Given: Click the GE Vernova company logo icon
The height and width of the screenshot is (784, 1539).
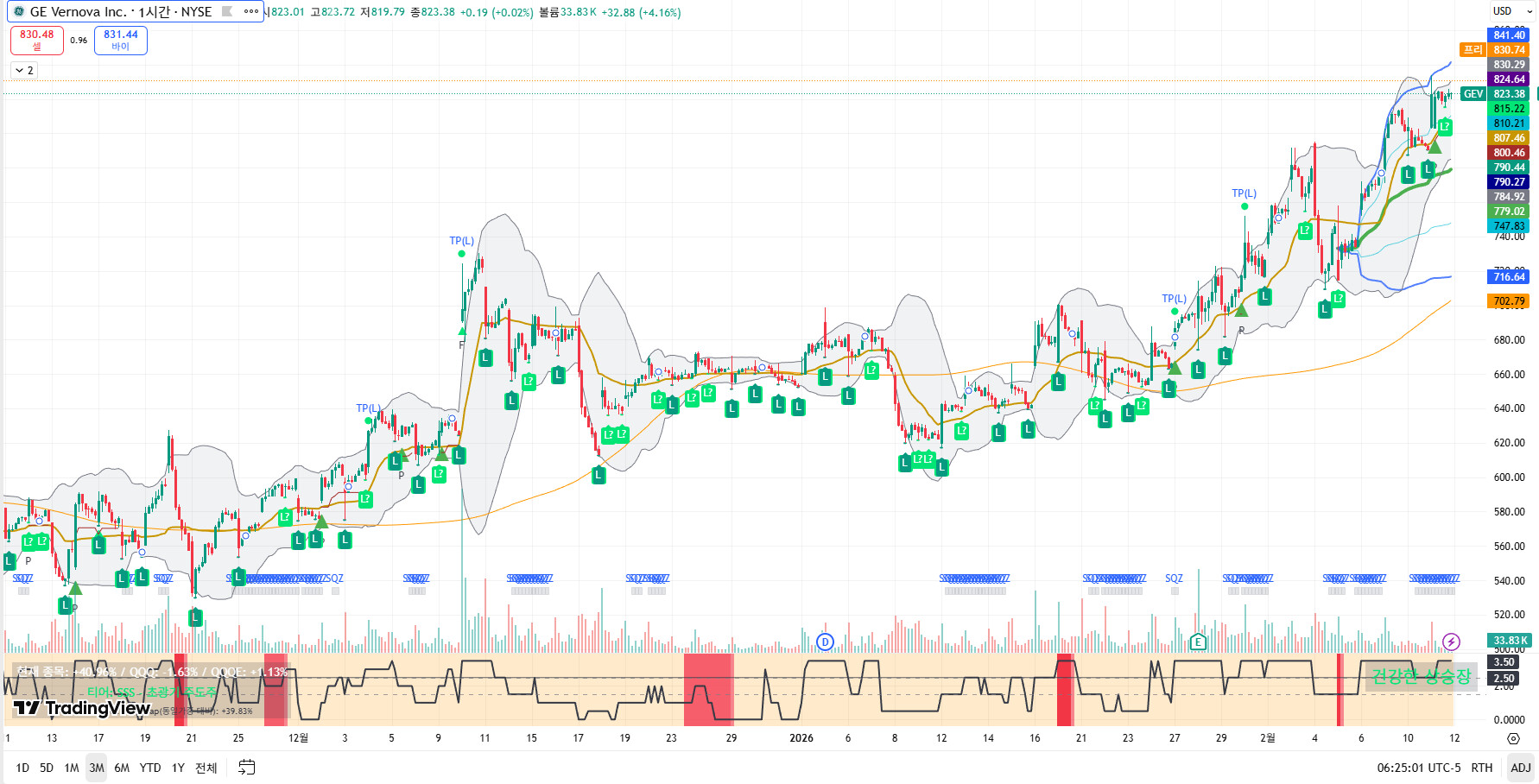Looking at the screenshot, I should pyautogui.click(x=19, y=12).
